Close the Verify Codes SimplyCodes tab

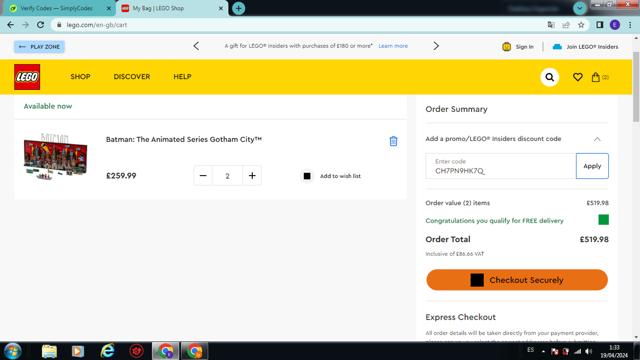click(x=109, y=8)
